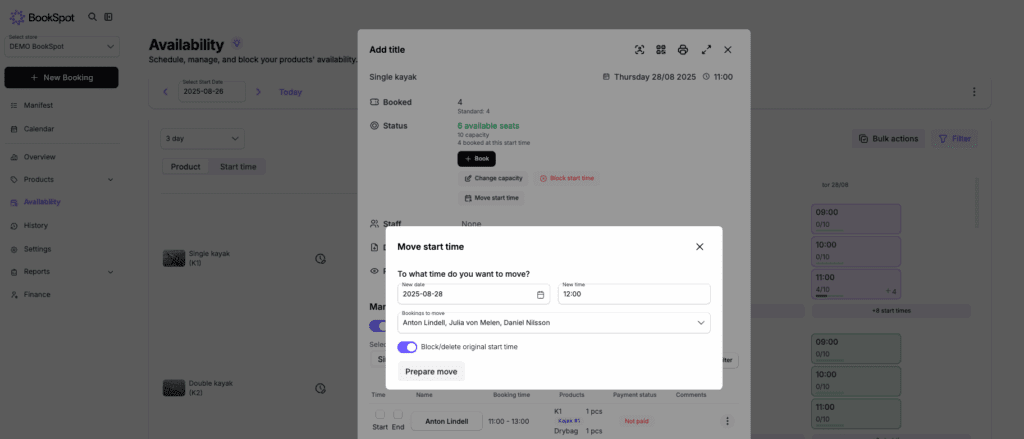Viewport: 1024px width, 439px height.
Task: Go to previous date with left arrow
Action: click(165, 92)
